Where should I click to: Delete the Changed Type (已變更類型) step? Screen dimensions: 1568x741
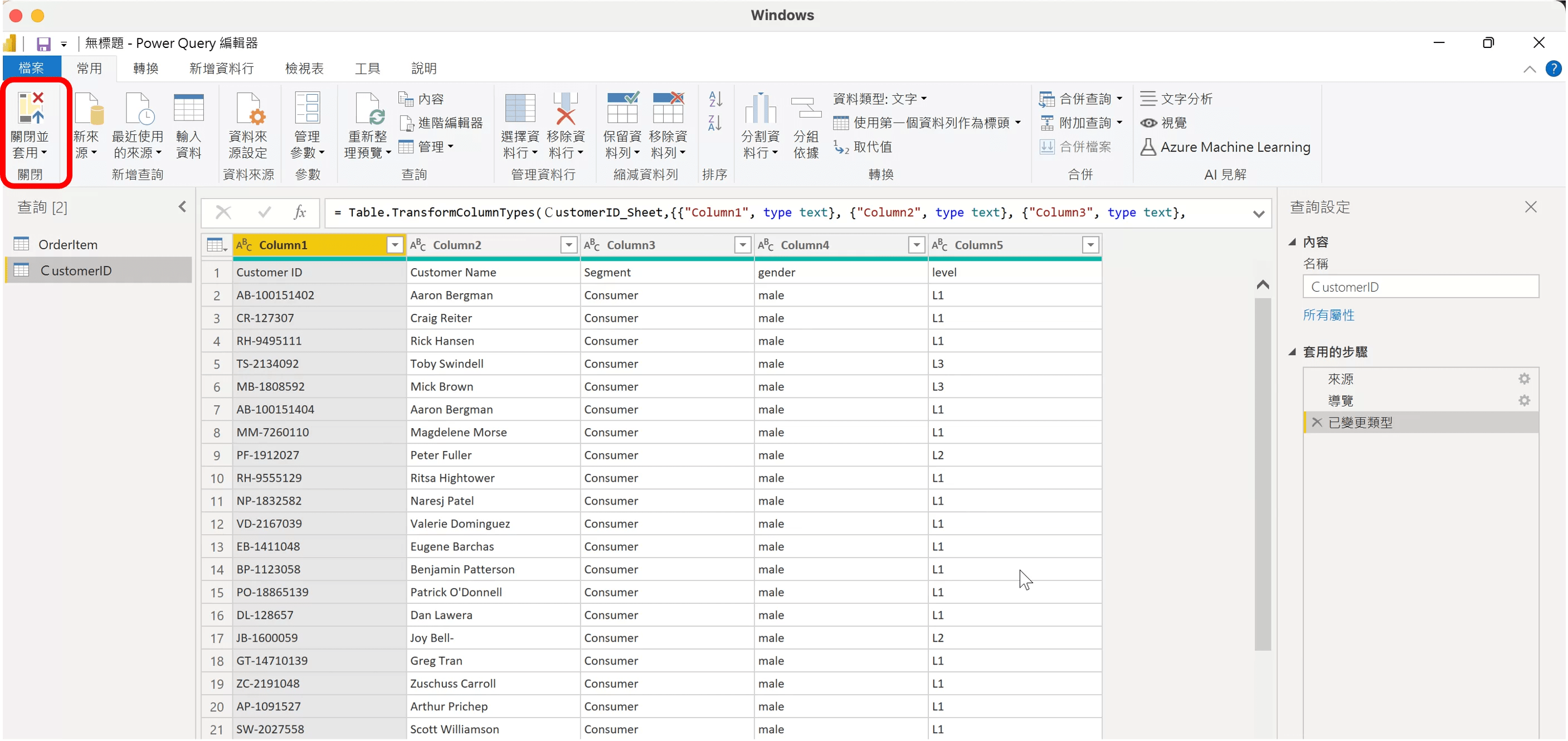[1317, 423]
